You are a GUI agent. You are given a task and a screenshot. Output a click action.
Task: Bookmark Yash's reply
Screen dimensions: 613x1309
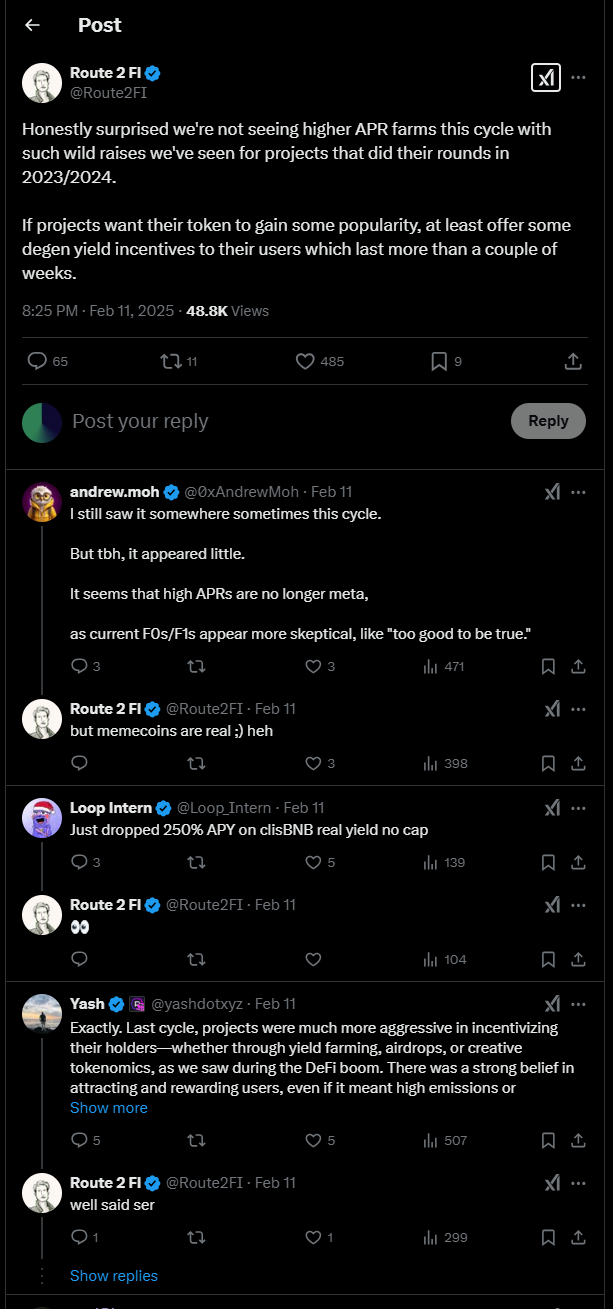pyautogui.click(x=548, y=1140)
